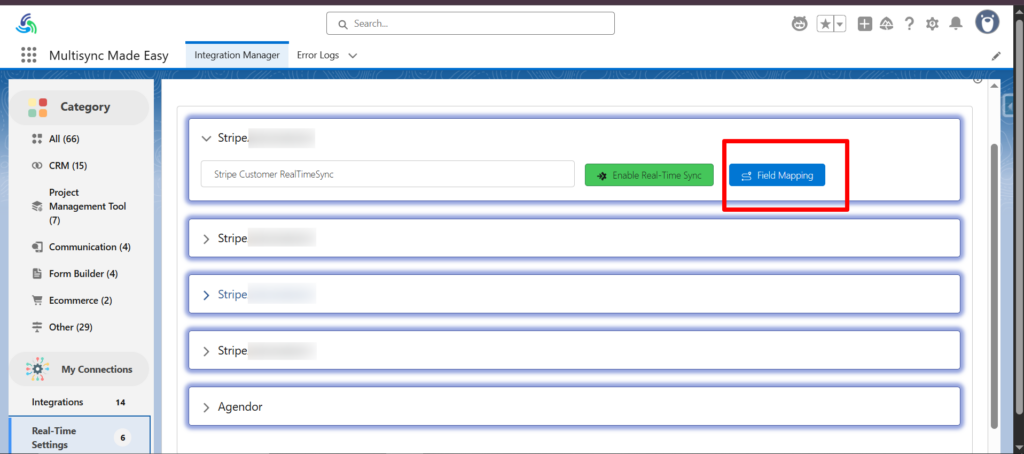
Task: Select the Communication (4) category
Action: point(89,247)
